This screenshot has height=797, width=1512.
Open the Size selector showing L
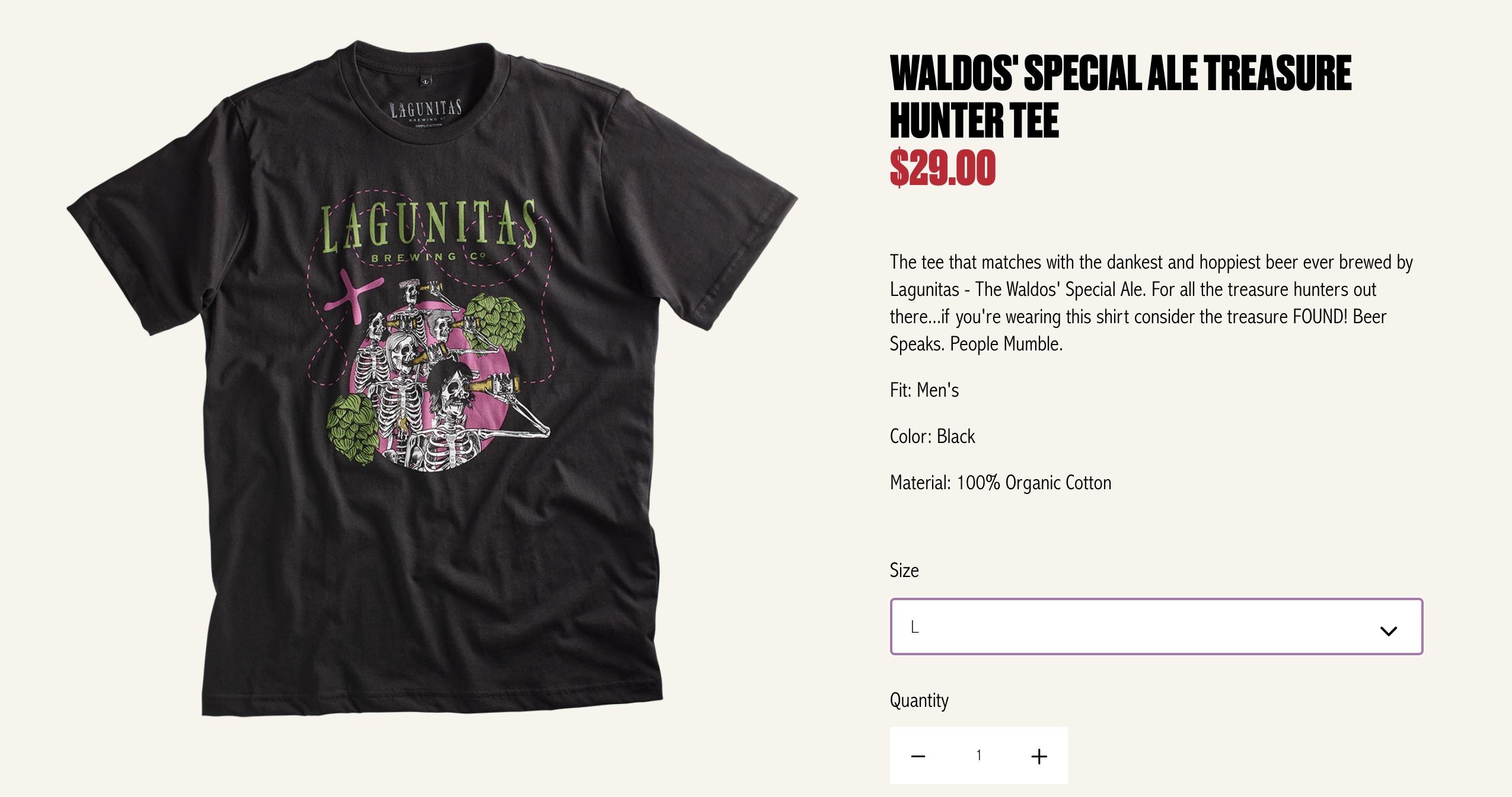(x=1156, y=626)
